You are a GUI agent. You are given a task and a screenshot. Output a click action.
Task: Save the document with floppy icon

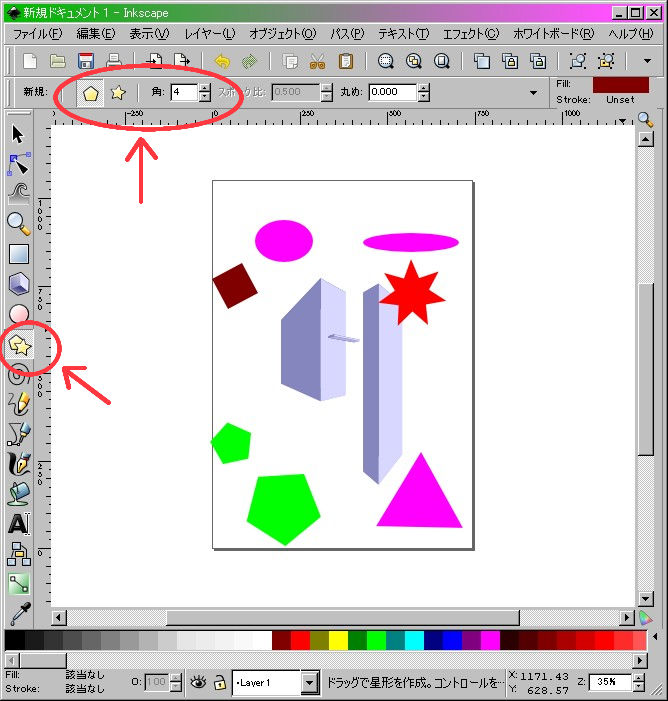click(86, 61)
